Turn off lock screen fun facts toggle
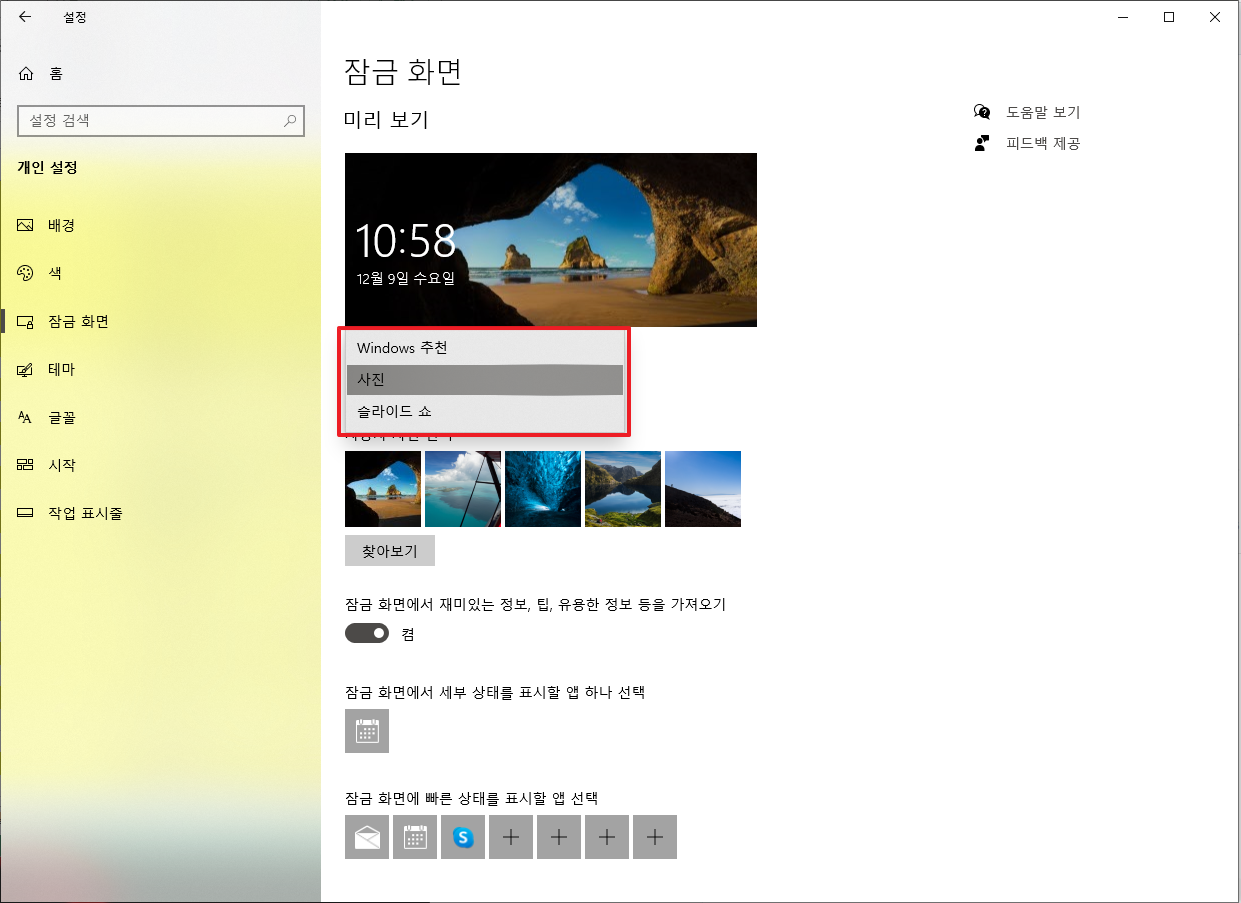1241x903 pixels. pyautogui.click(x=367, y=633)
